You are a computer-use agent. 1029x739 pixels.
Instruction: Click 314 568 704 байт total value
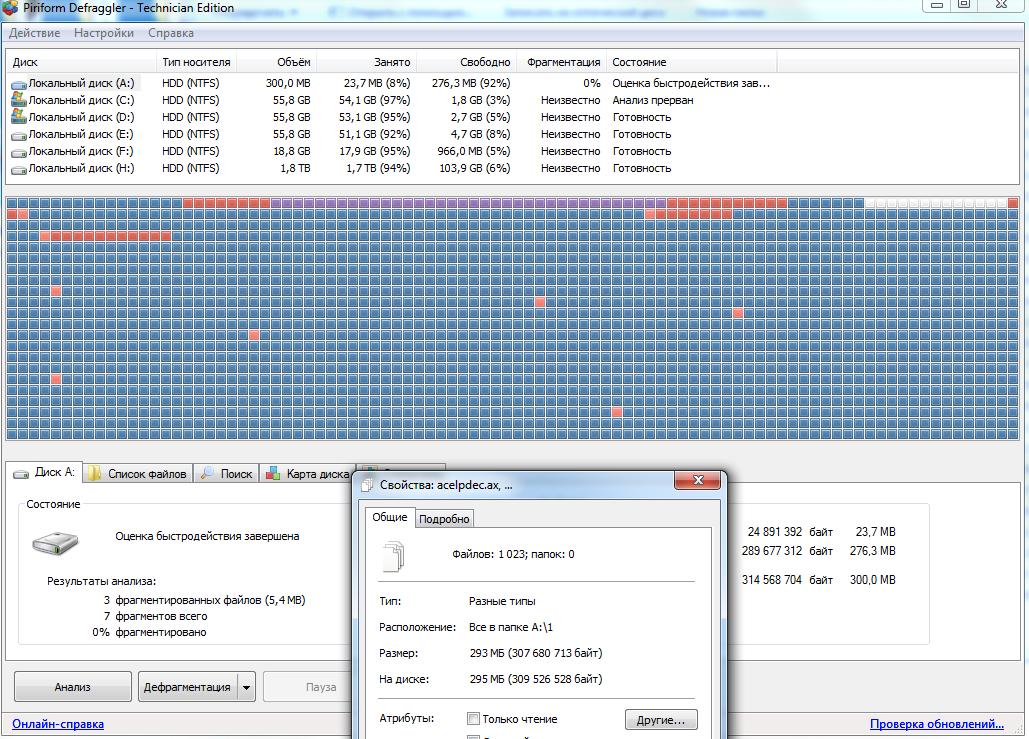coord(787,580)
